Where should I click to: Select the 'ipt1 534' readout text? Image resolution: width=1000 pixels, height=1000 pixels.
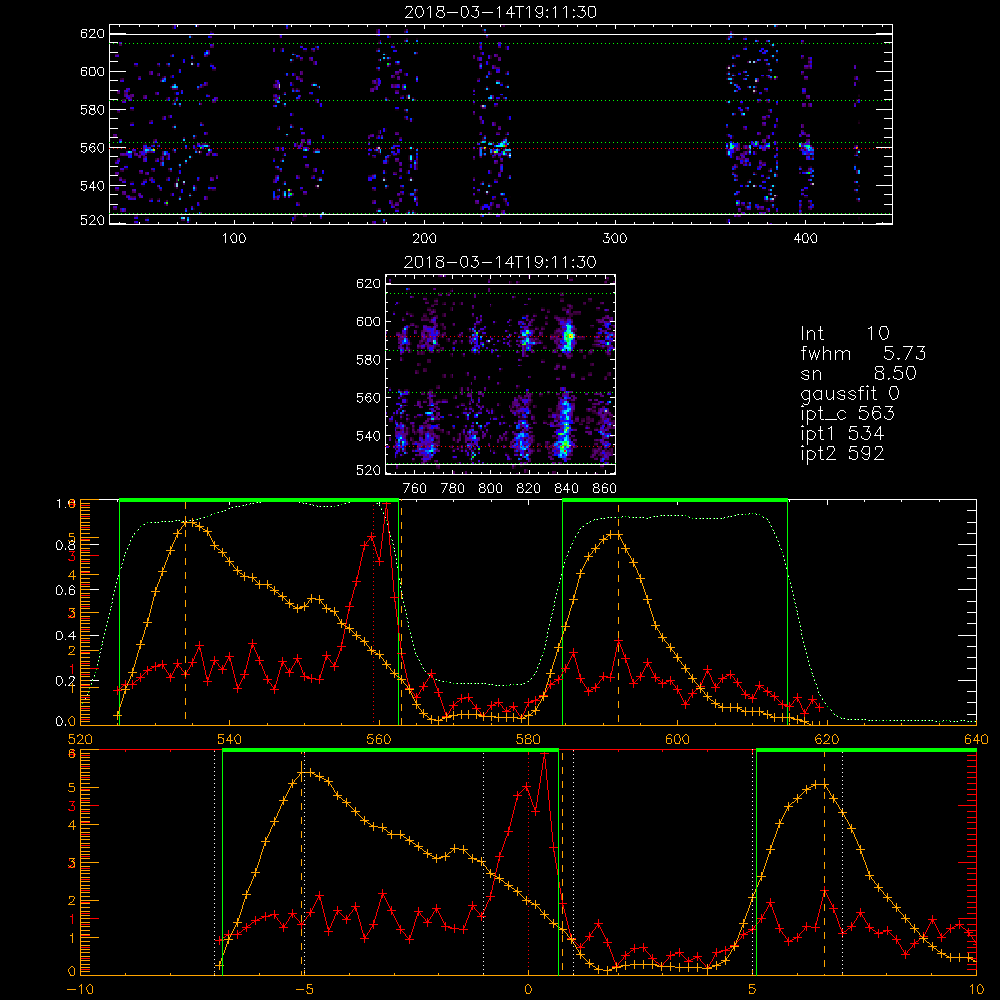pyautogui.click(x=842, y=434)
